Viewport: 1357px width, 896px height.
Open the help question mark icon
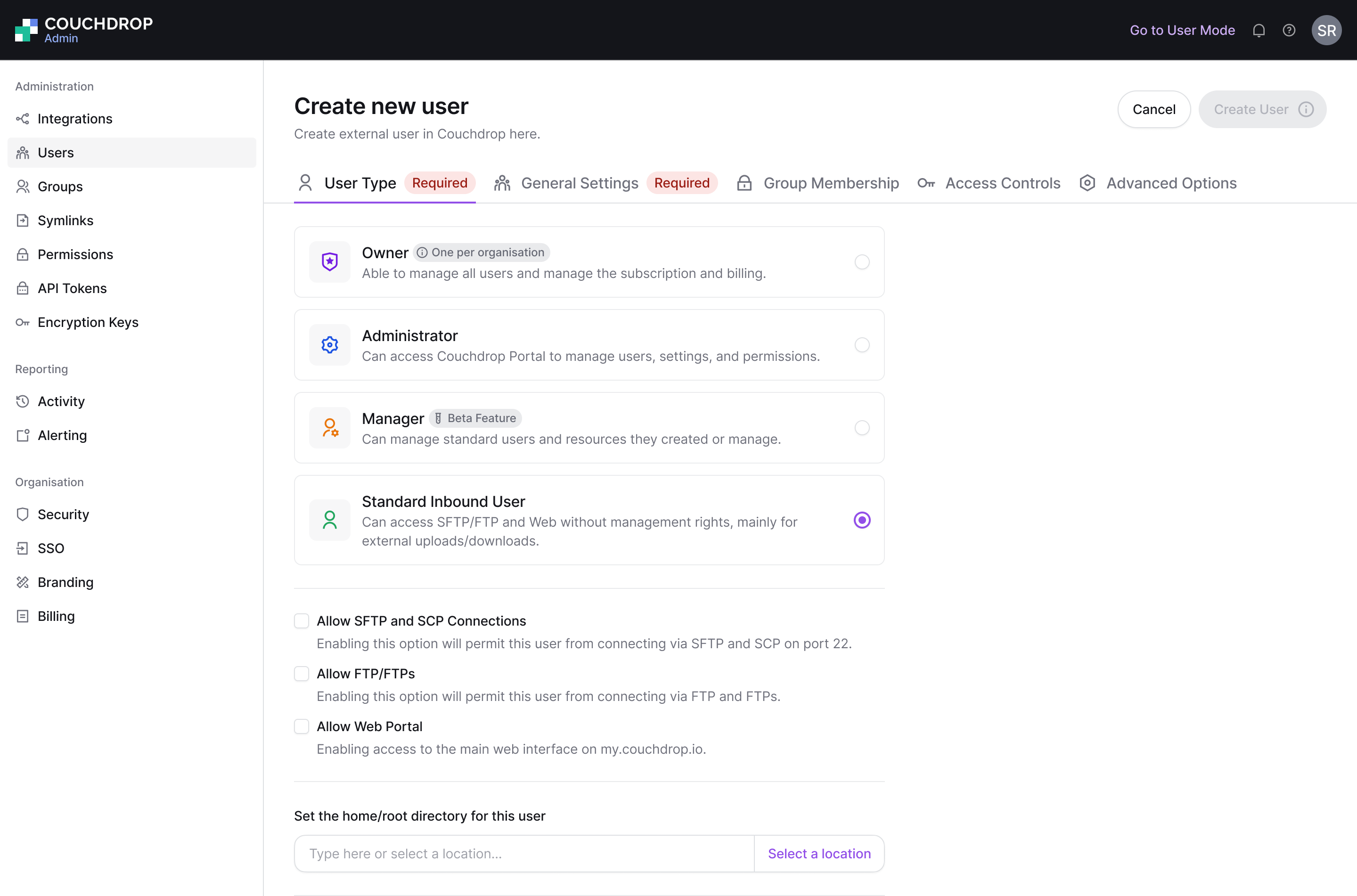pos(1289,30)
